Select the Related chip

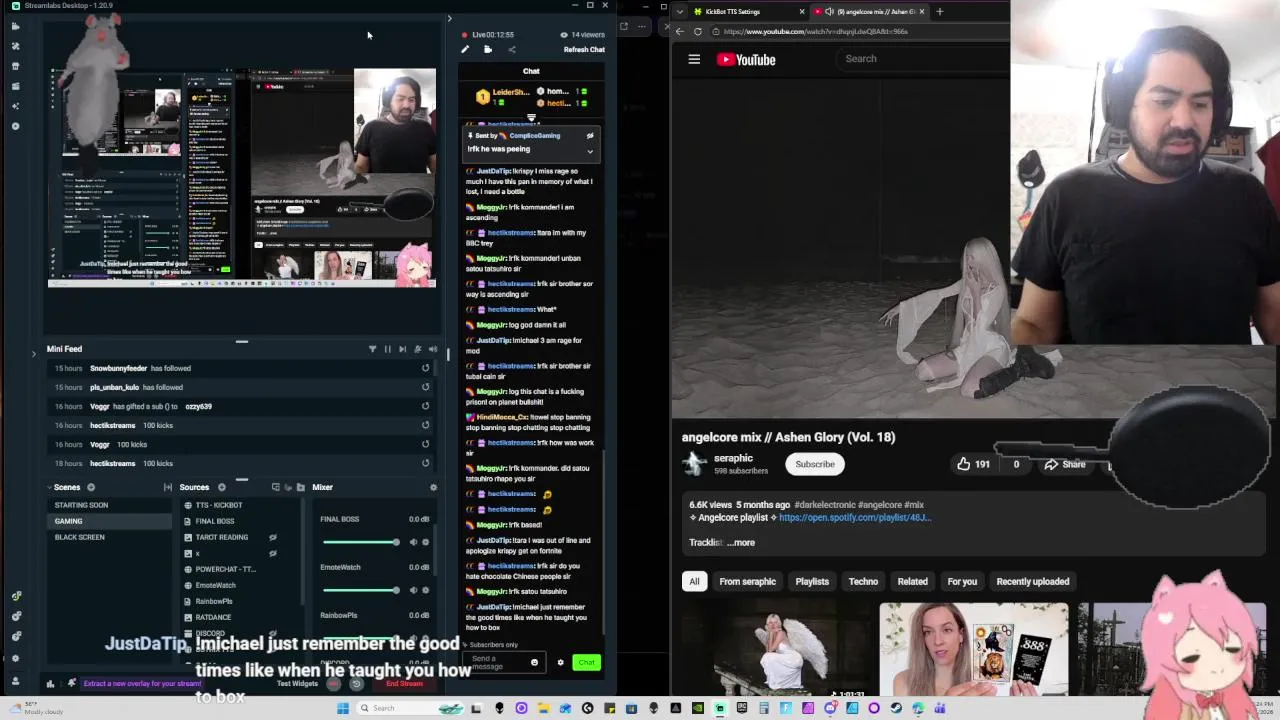[912, 581]
